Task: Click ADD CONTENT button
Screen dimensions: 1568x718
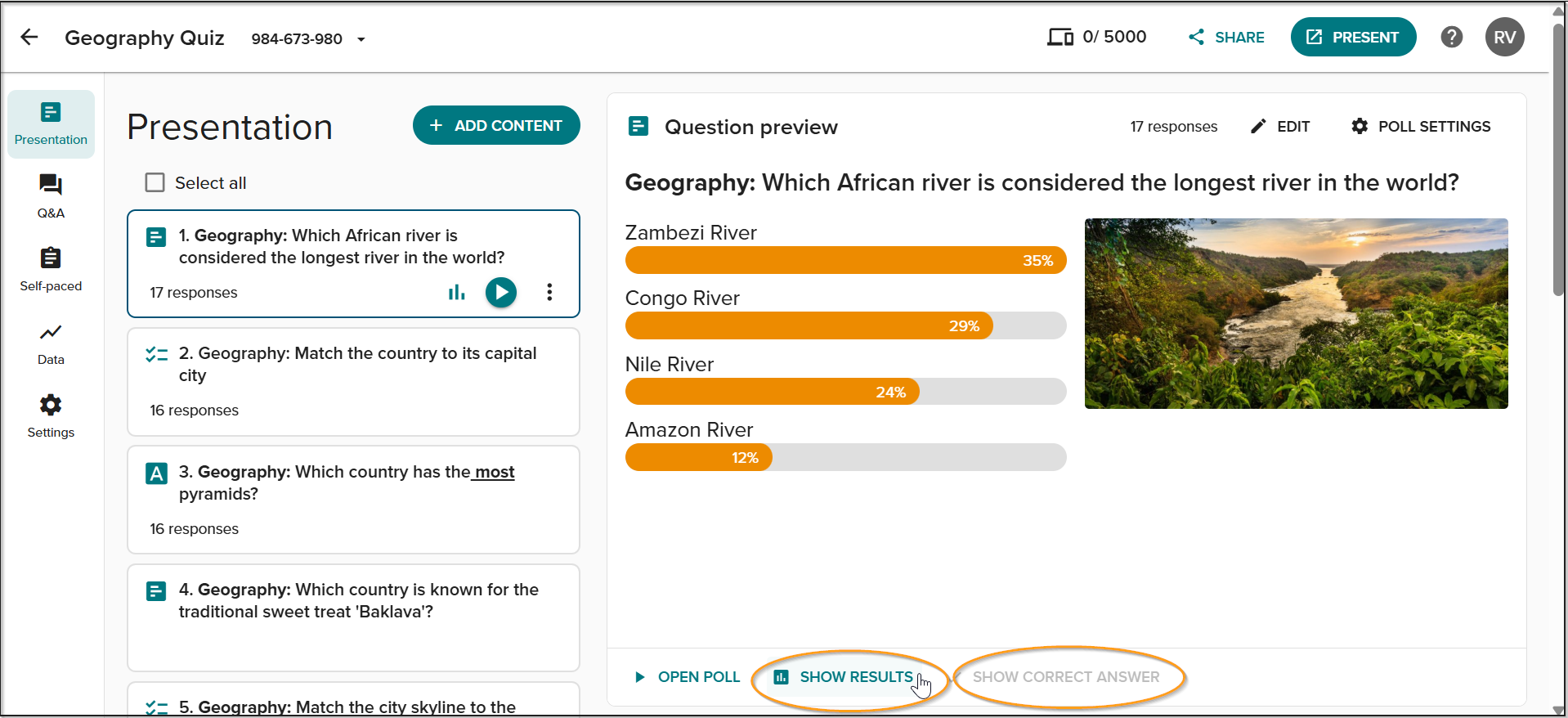Action: click(x=496, y=125)
